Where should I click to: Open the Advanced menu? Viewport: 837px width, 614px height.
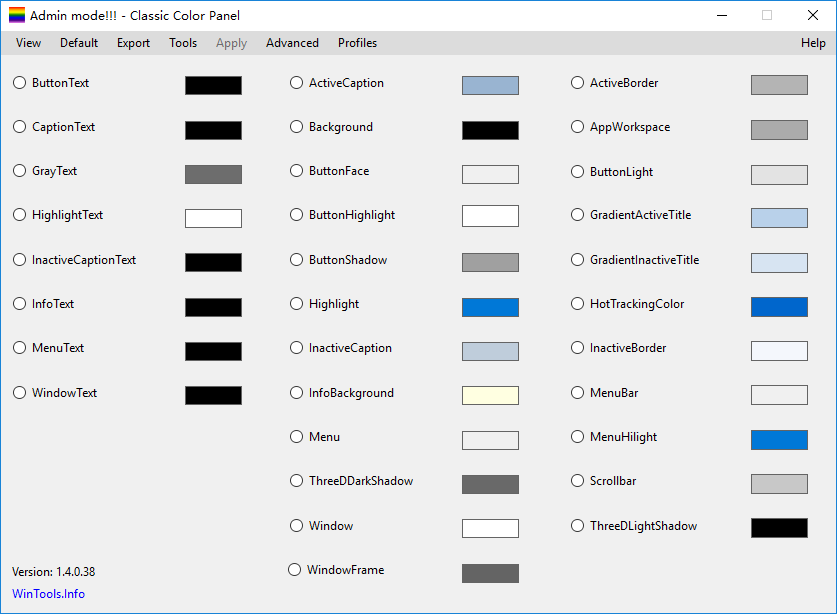click(292, 43)
